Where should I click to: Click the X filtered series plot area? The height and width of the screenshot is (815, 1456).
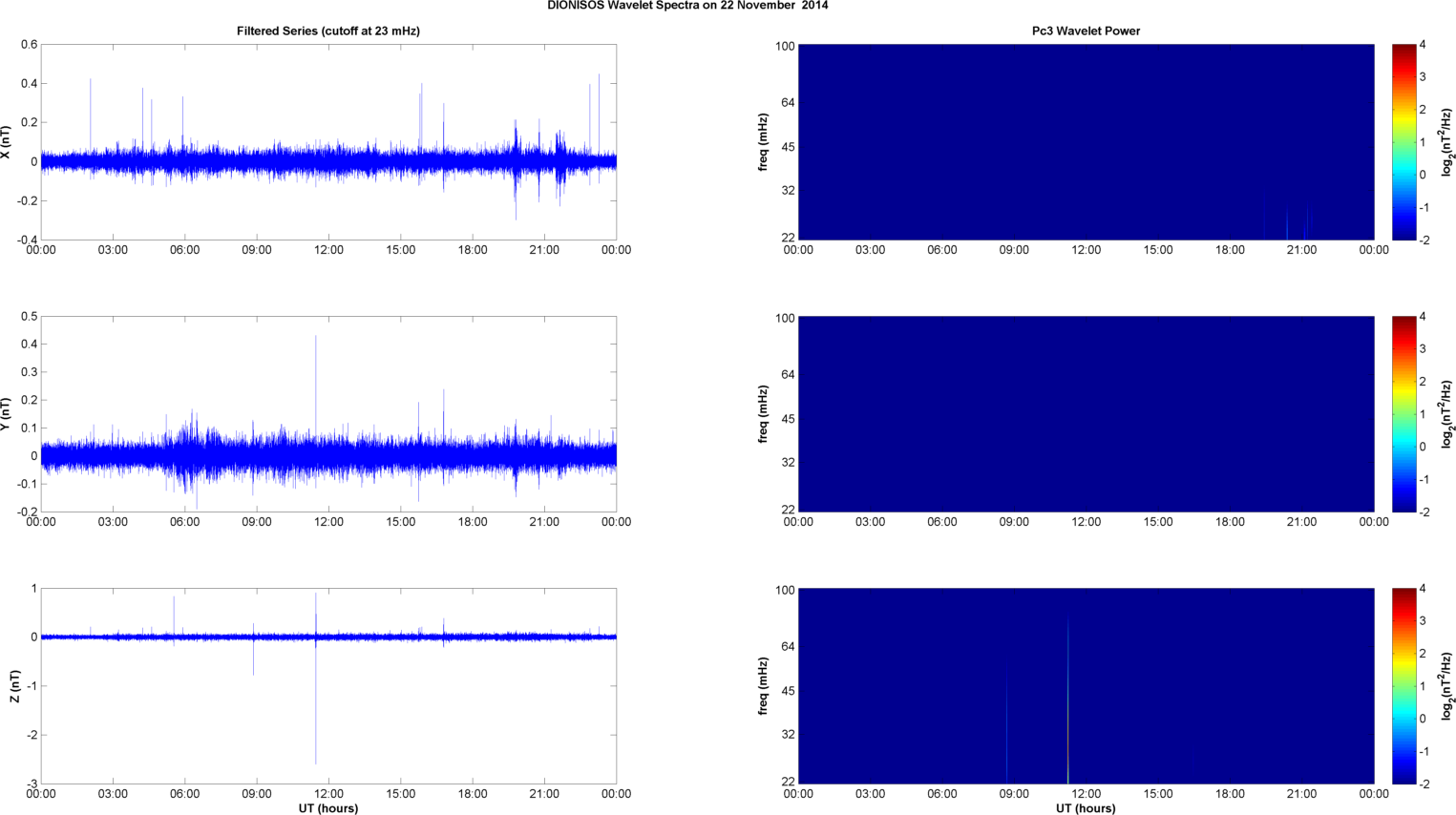click(x=328, y=142)
